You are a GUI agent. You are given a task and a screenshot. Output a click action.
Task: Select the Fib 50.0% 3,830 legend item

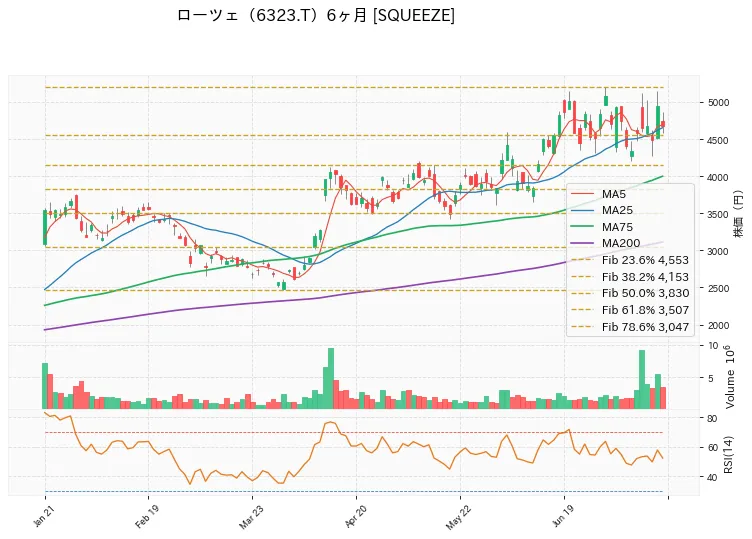tap(630, 293)
